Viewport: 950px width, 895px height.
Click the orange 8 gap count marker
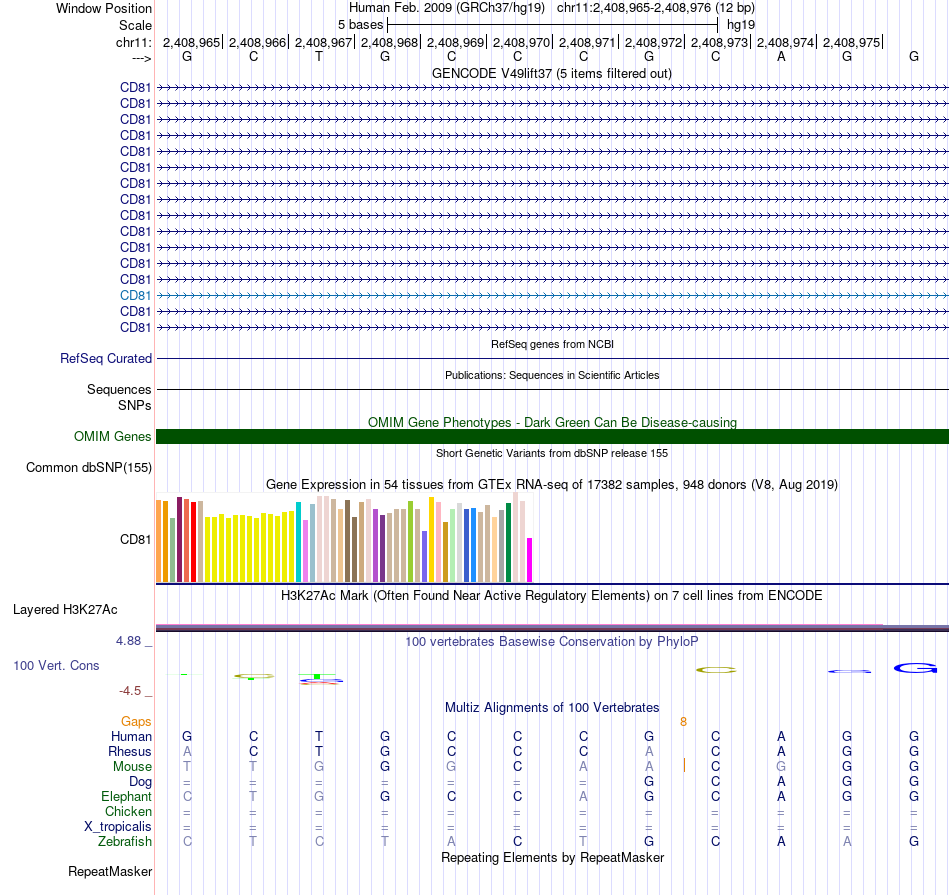pyautogui.click(x=683, y=722)
